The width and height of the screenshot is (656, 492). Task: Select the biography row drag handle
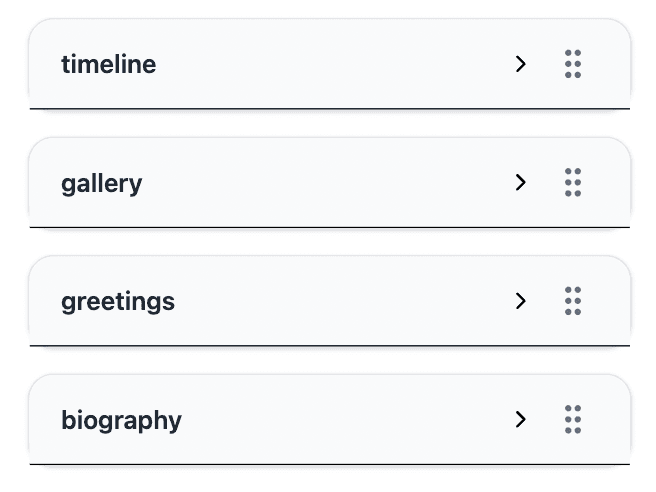(573, 420)
